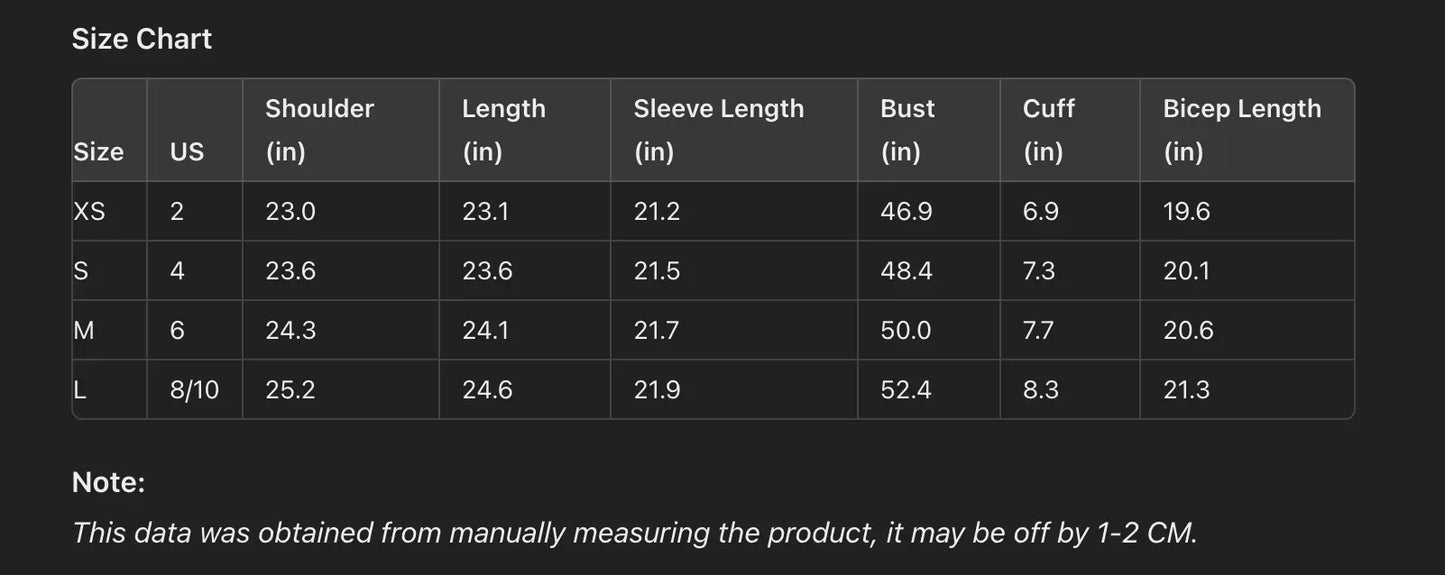The height and width of the screenshot is (575, 1445).
Task: Click the Size Chart heading
Action: 142,39
